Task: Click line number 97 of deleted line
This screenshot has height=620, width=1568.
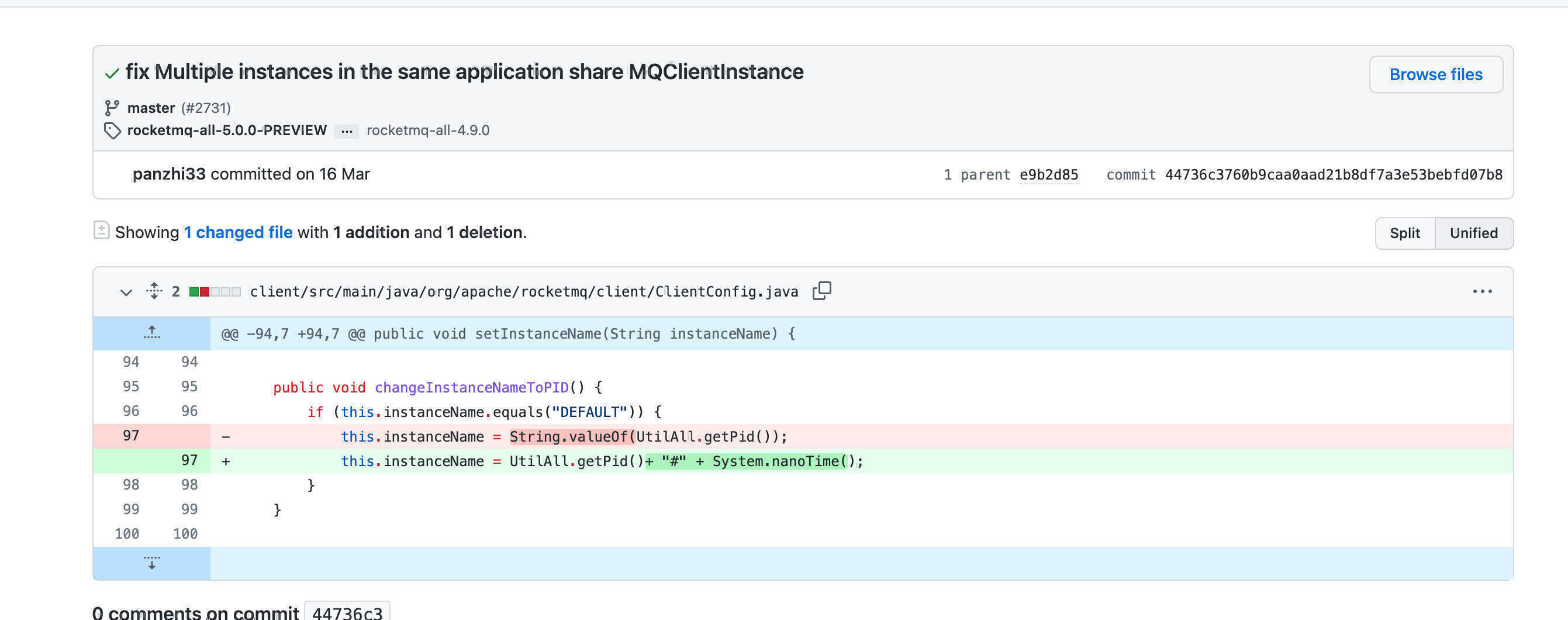Action: (131, 435)
